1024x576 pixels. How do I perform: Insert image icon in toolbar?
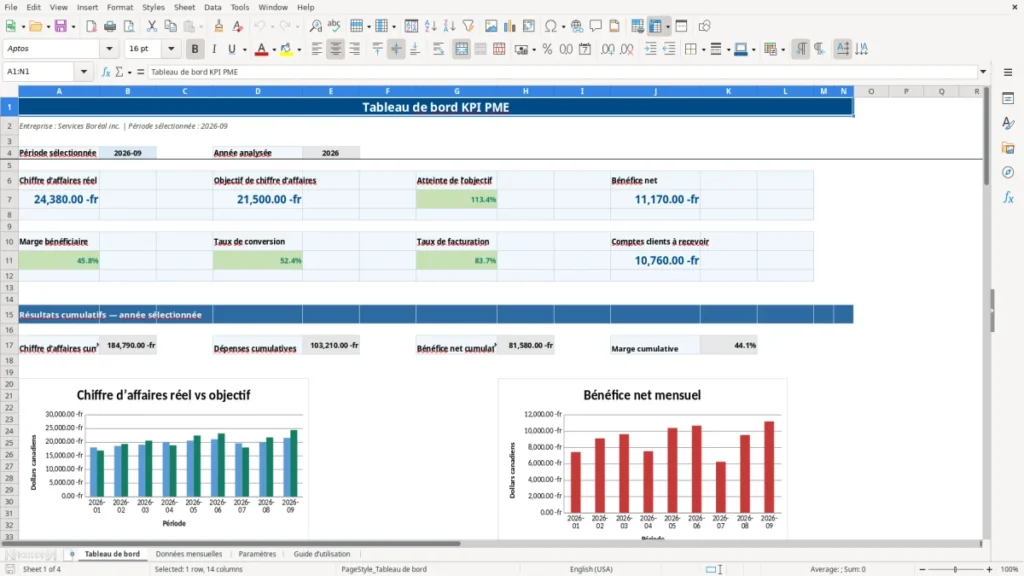click(491, 26)
